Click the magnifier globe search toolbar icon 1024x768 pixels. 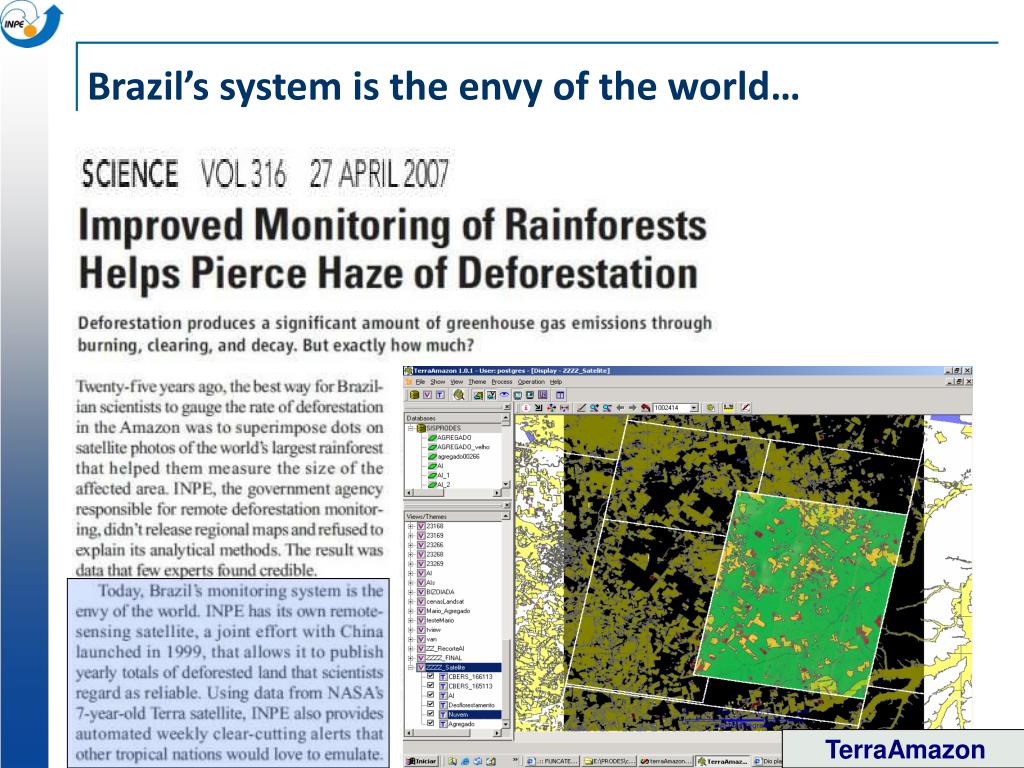[x=458, y=395]
